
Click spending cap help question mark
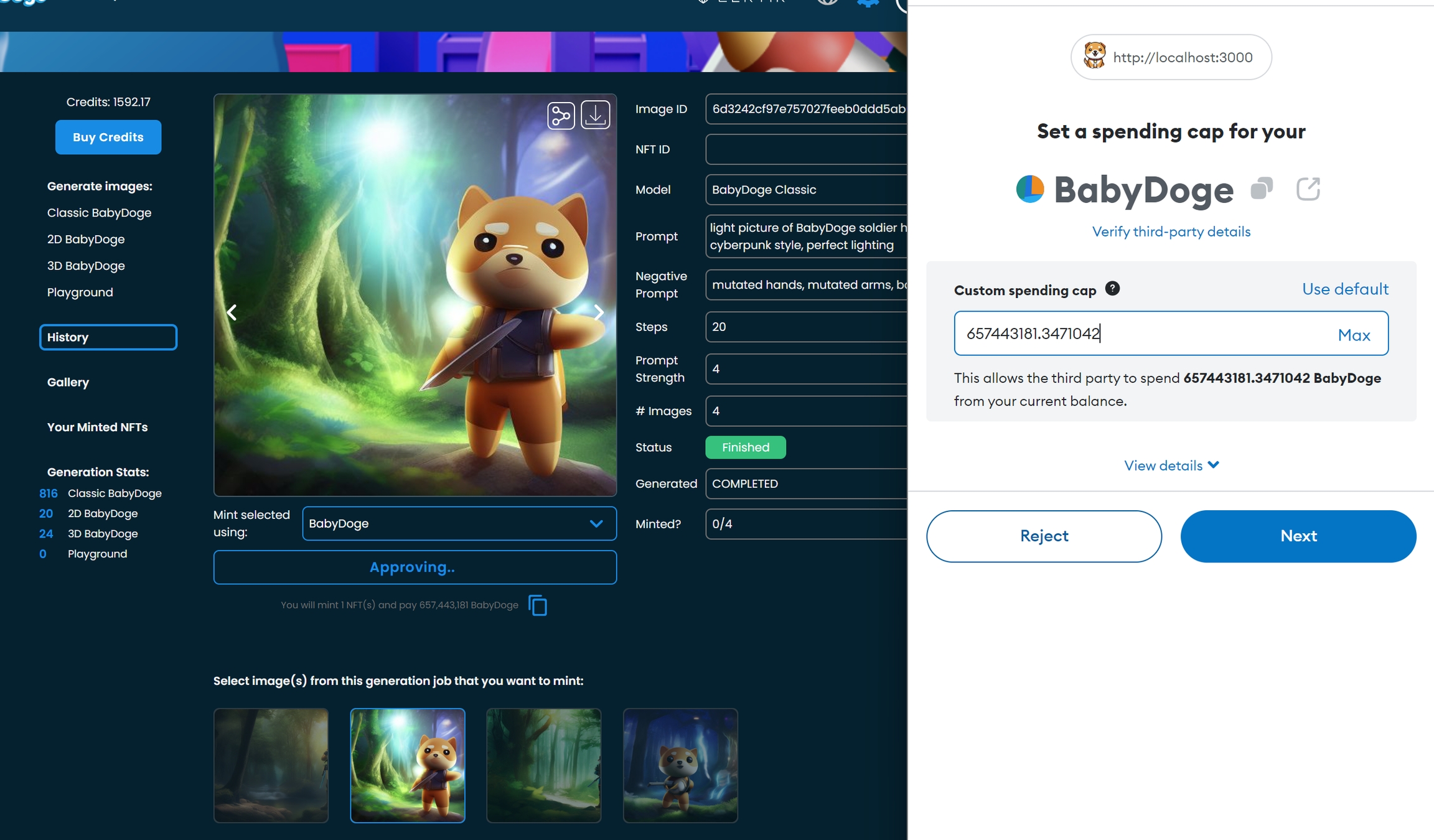(1112, 289)
